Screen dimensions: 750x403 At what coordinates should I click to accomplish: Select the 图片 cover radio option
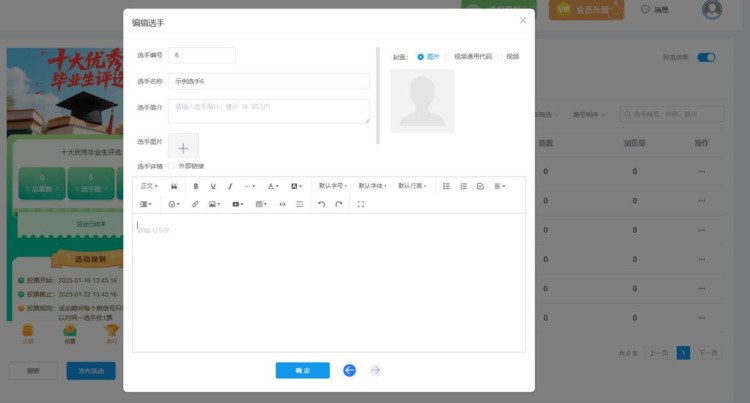pos(421,57)
